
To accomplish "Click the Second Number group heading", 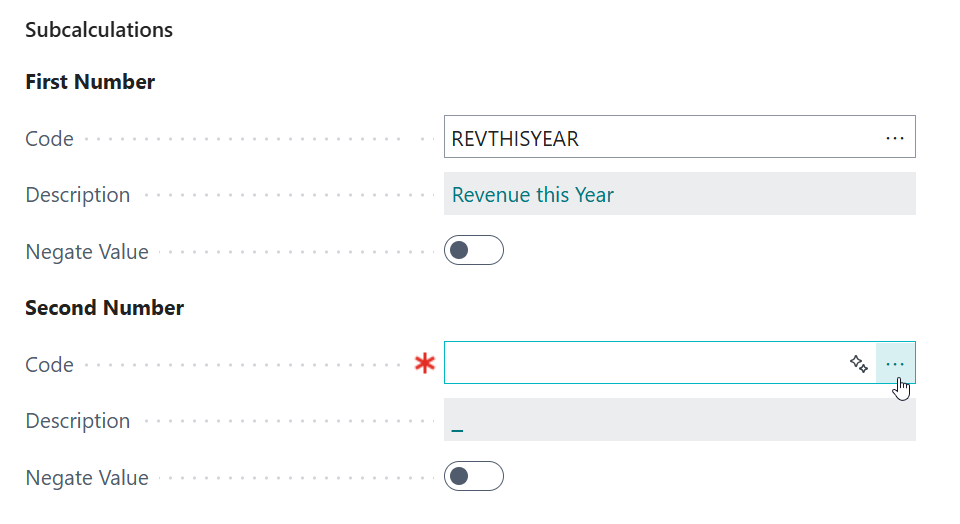I will click(104, 308).
